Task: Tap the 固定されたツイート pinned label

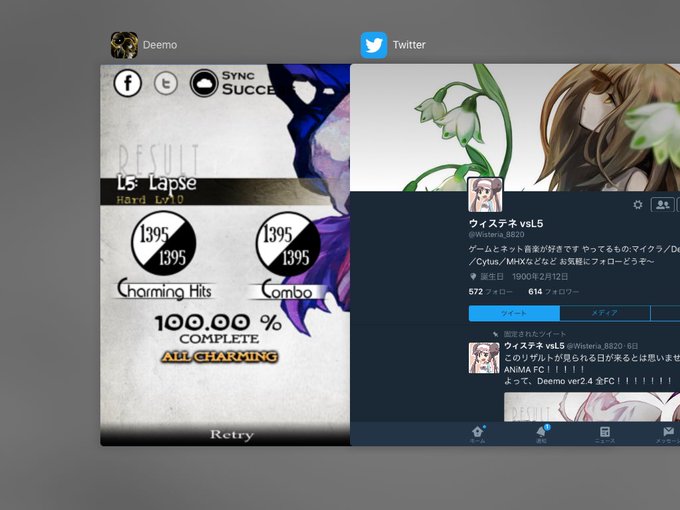Action: (x=535, y=334)
